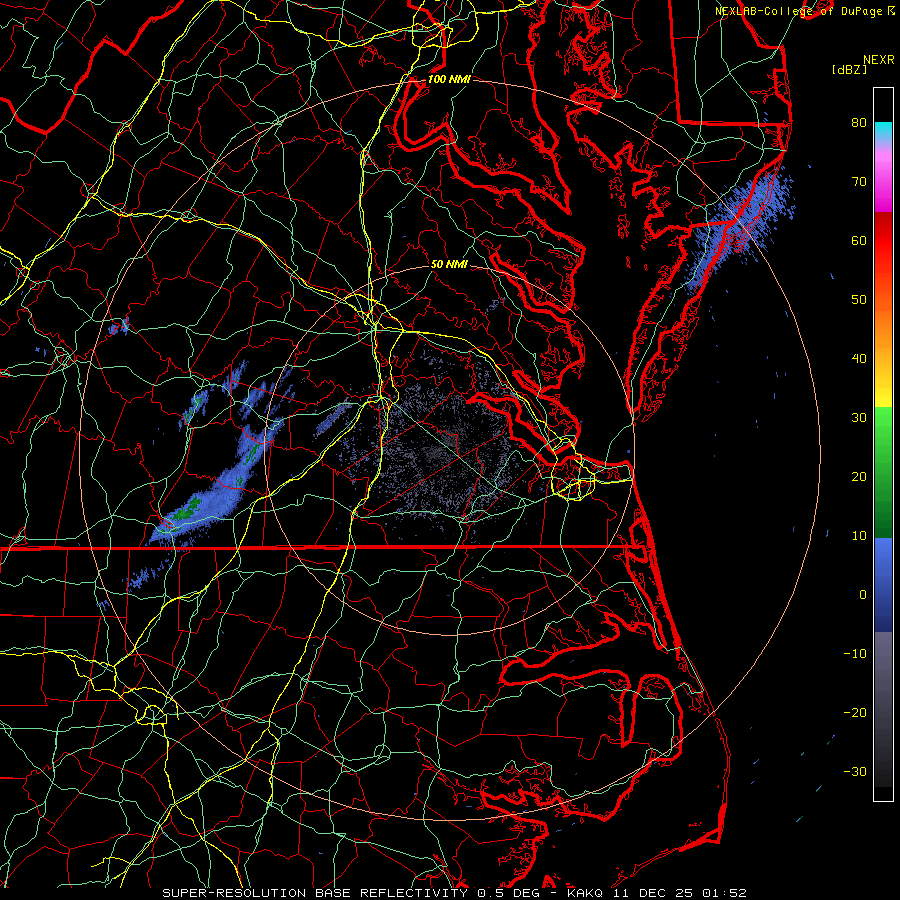Click the 70 dBZ scale value

859,182
